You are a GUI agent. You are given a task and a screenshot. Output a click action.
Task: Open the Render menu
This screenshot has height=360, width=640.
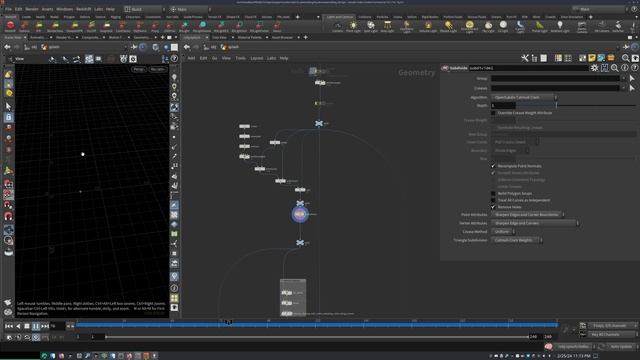point(32,9)
